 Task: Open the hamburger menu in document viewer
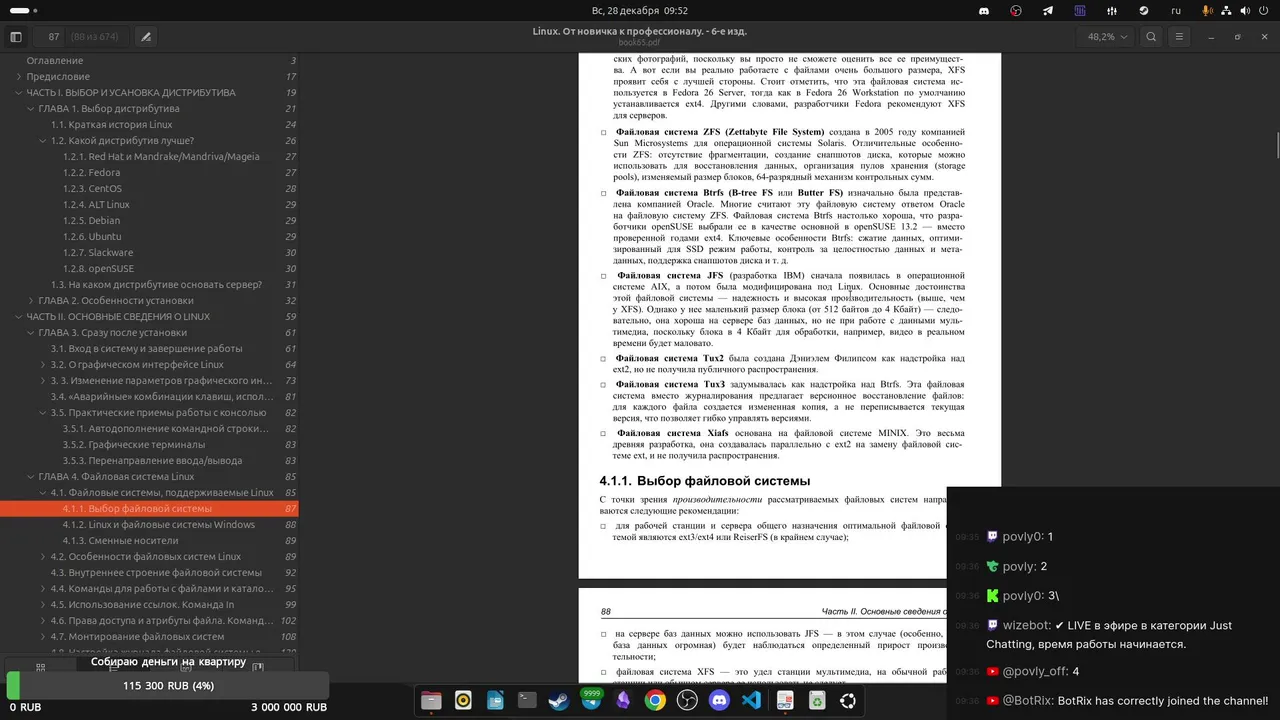[x=1179, y=37]
